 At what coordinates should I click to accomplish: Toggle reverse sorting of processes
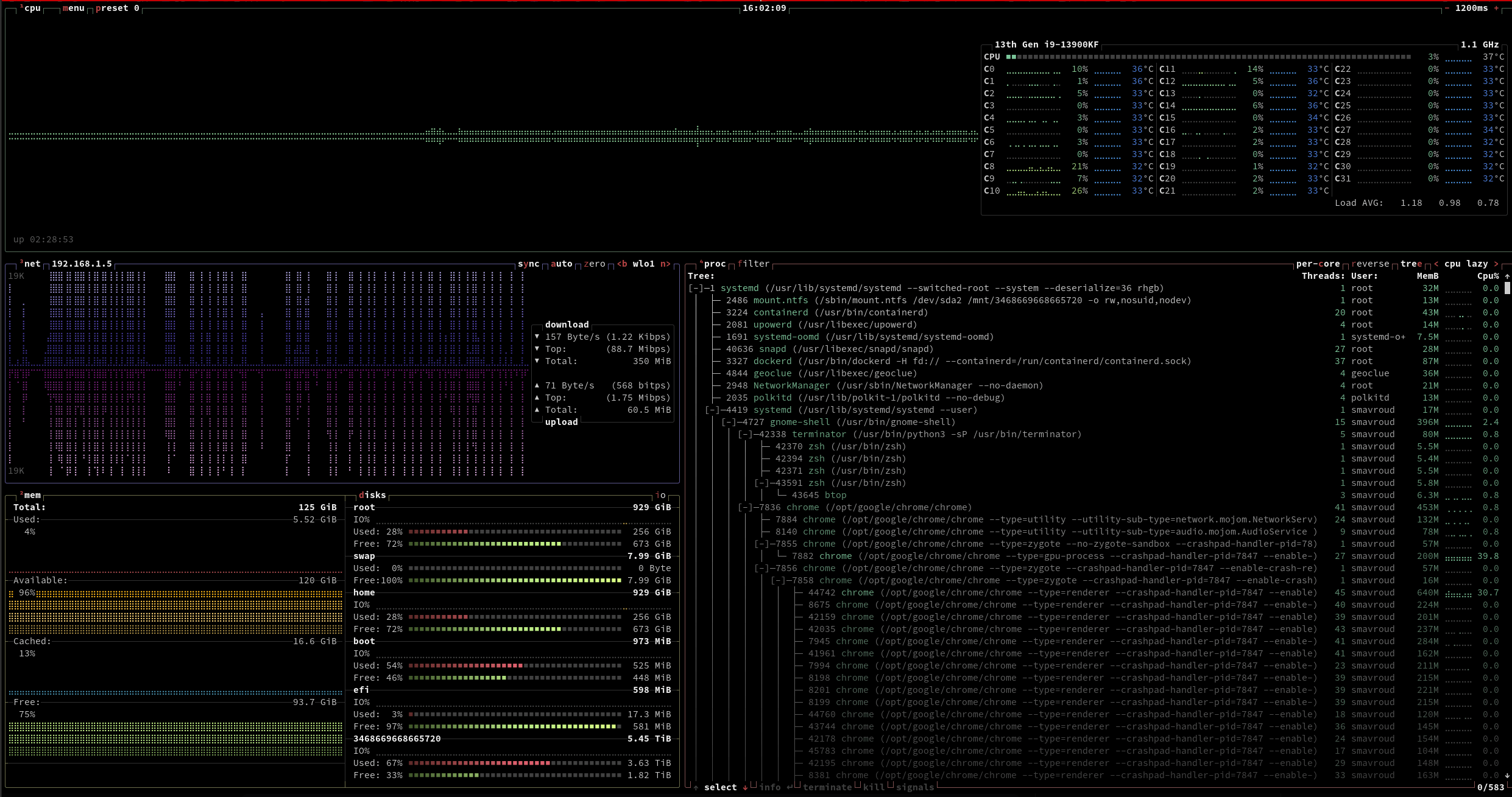1370,264
